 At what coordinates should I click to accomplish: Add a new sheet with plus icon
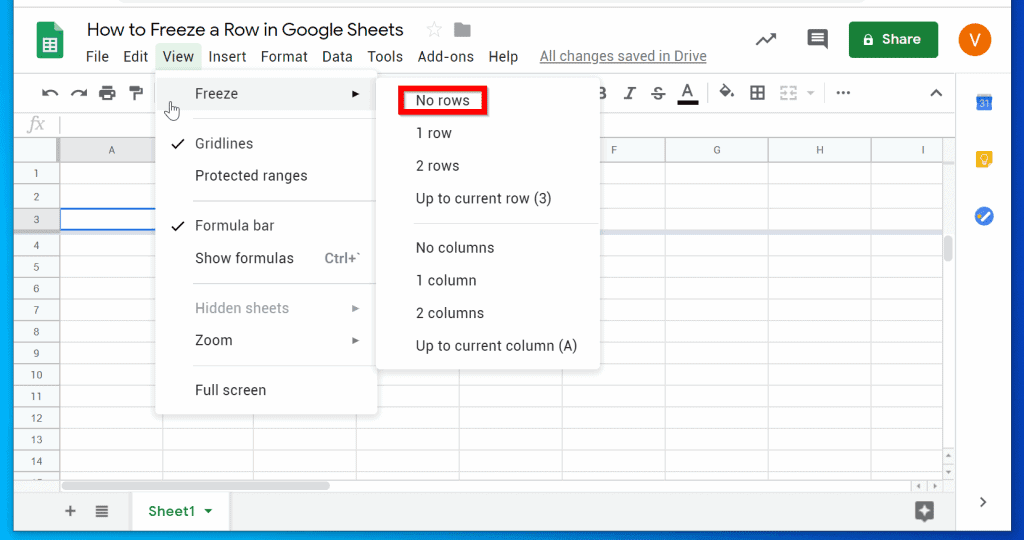click(x=70, y=511)
